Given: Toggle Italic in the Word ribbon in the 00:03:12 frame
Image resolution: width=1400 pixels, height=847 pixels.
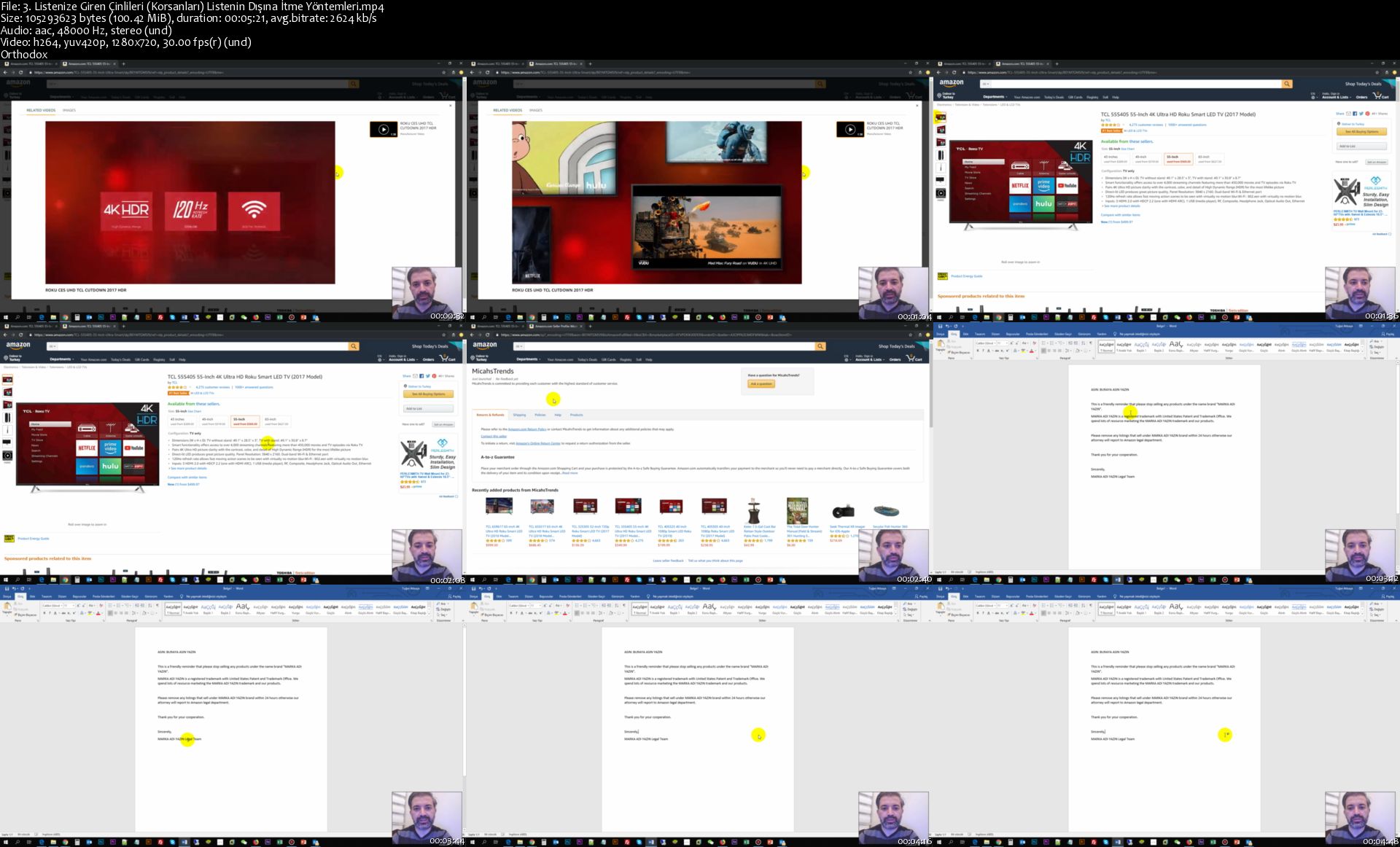Looking at the screenshot, I should pos(983,351).
